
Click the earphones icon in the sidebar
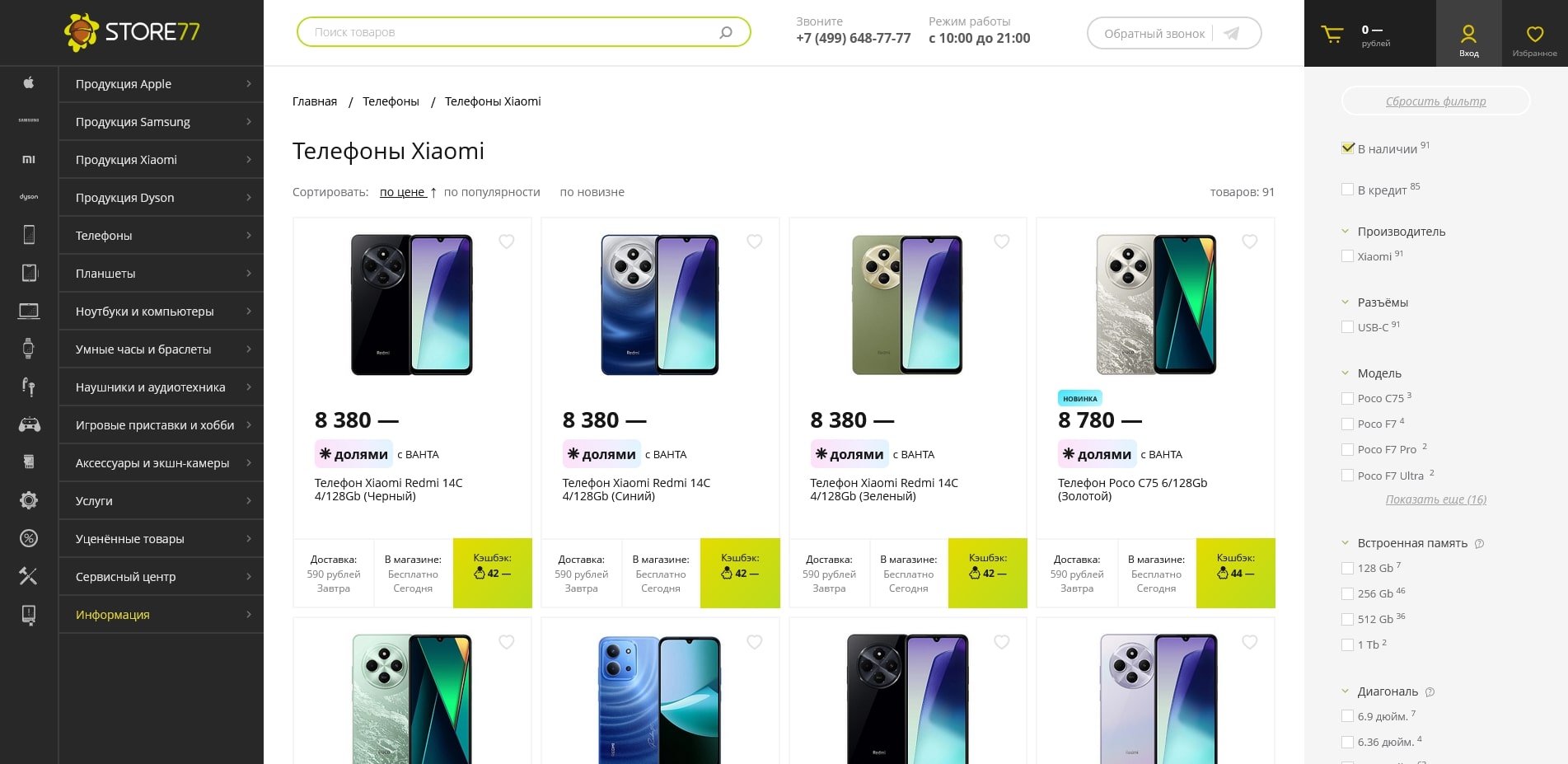click(x=29, y=387)
